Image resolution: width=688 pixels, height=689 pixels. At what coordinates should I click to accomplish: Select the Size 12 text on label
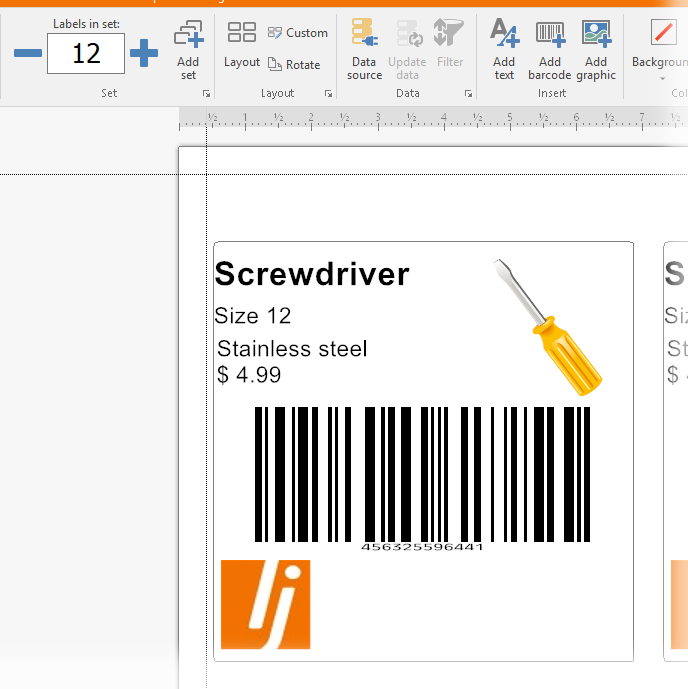[x=253, y=315]
